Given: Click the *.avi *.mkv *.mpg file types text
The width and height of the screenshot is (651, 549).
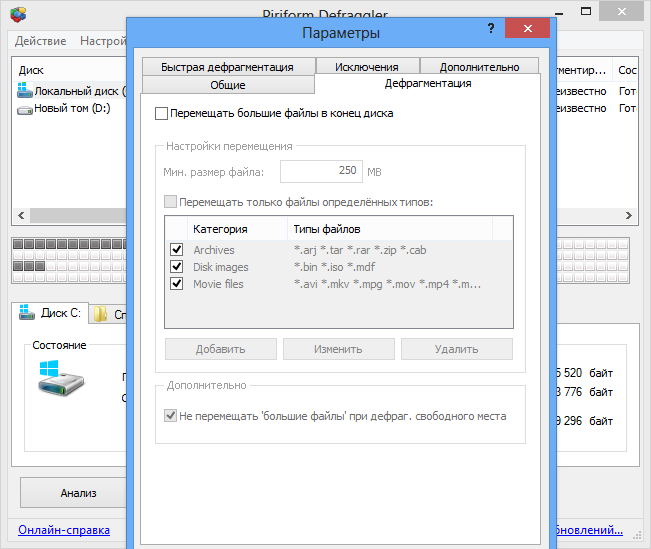Looking at the screenshot, I should pos(387,284).
